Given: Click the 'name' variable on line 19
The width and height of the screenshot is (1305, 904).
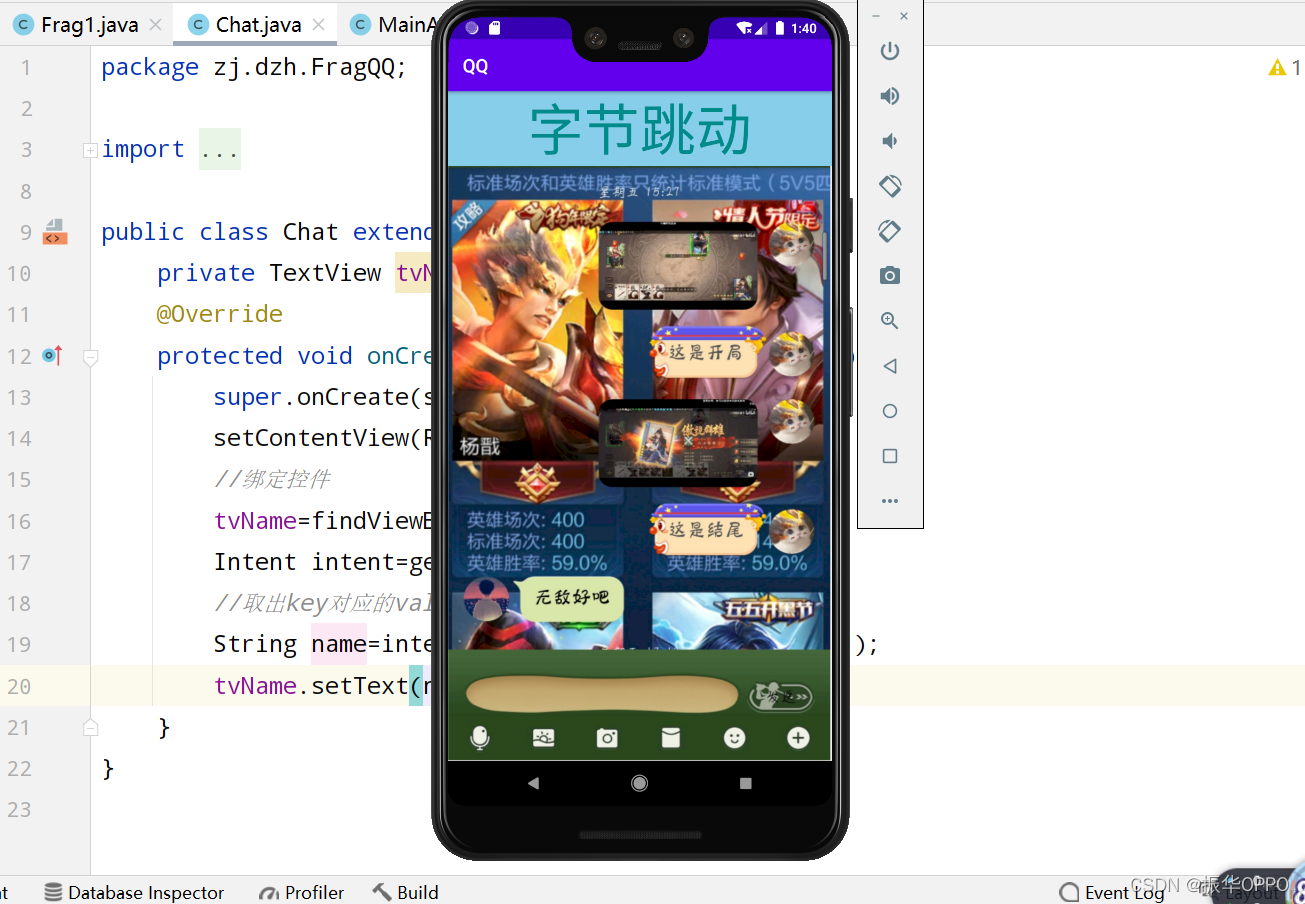Looking at the screenshot, I should tap(339, 644).
